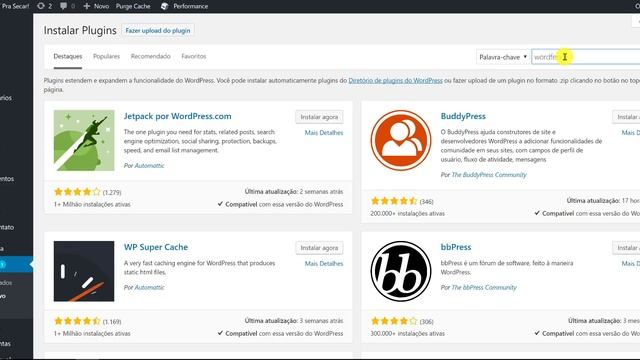Click '200.000+ instalações ativas' under BuddyPress
The width and height of the screenshot is (640, 360).
click(408, 213)
